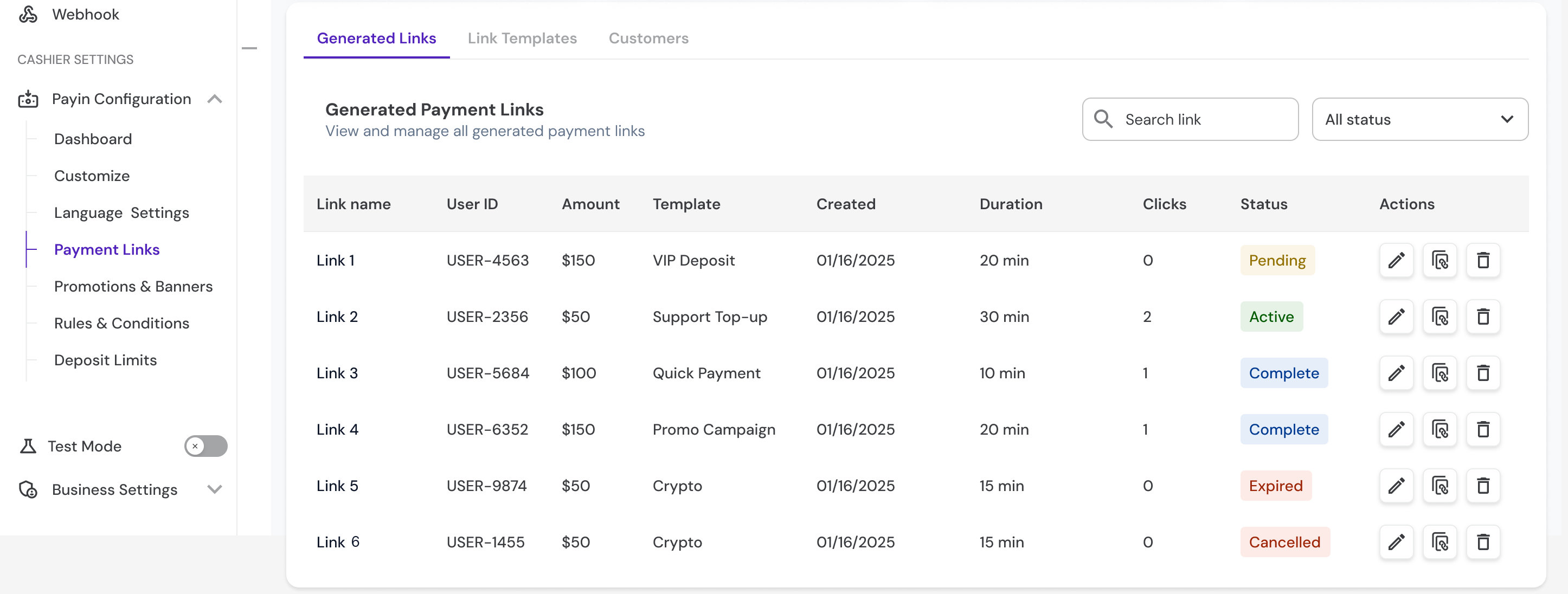Click the $100 amount cell
This screenshot has width=1568, height=594.
pyautogui.click(x=579, y=373)
